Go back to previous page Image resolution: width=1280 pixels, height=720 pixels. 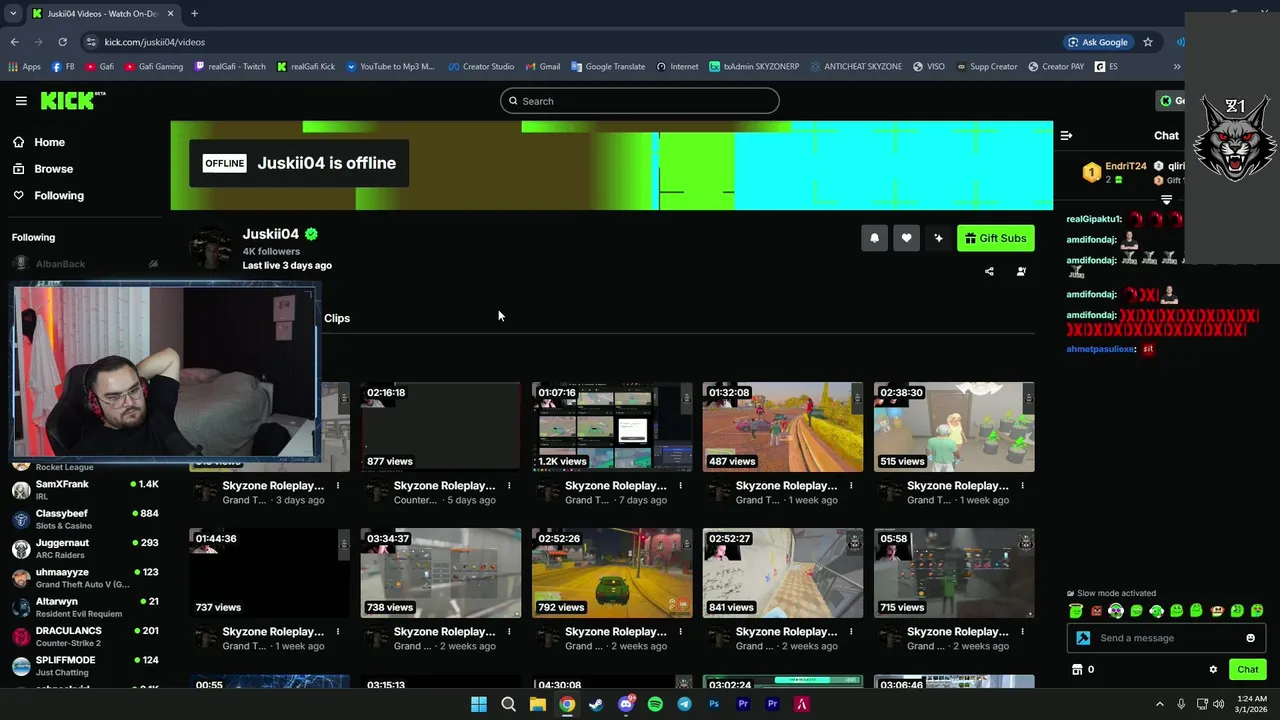tap(14, 42)
